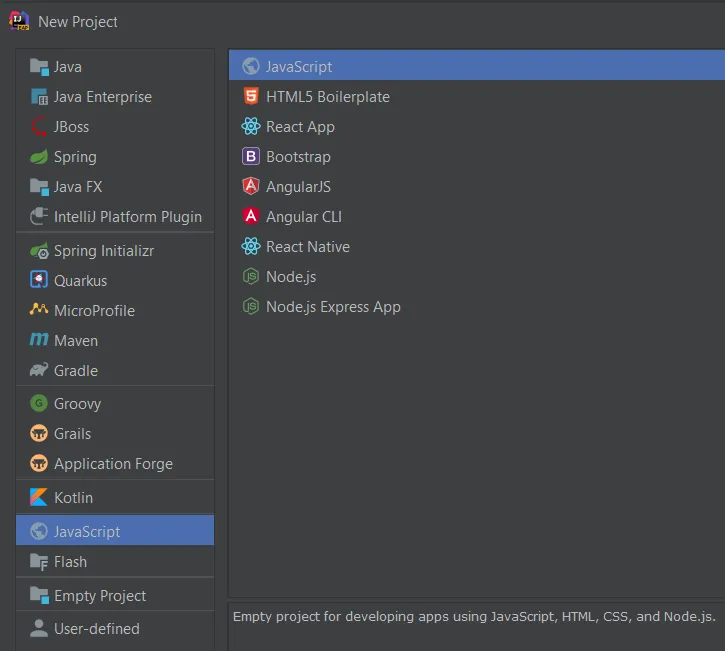Click the green Groovy icon
Screen dimensions: 725x651
39,403
